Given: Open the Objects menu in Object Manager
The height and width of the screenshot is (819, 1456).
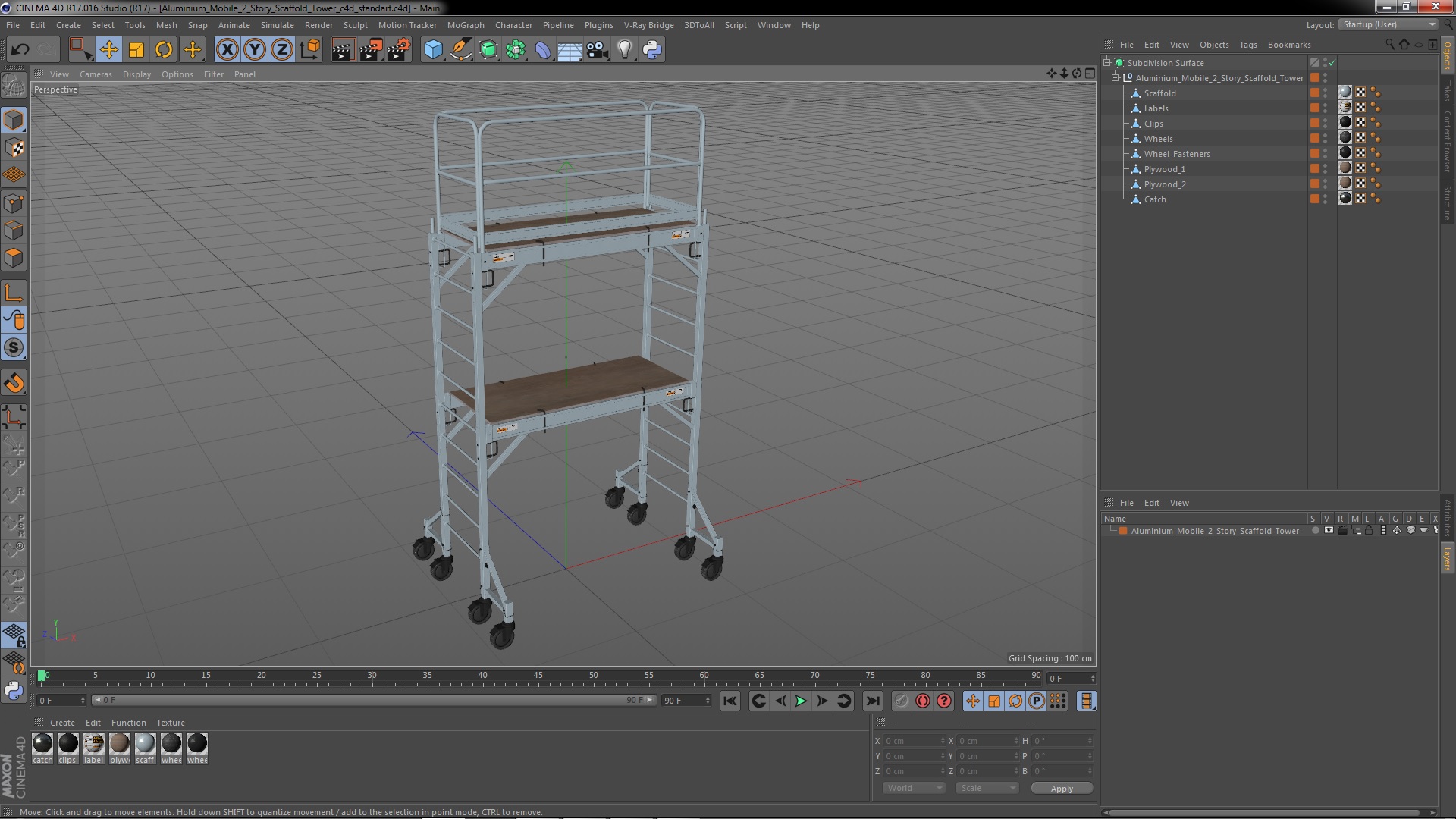Looking at the screenshot, I should [1214, 45].
